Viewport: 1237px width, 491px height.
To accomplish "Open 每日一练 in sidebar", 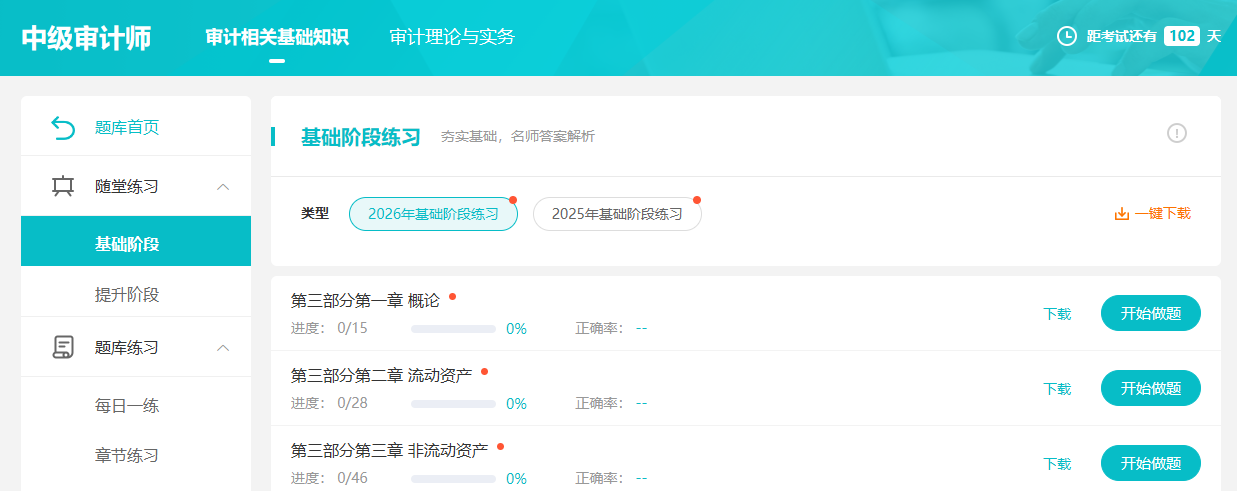I will coord(127,405).
